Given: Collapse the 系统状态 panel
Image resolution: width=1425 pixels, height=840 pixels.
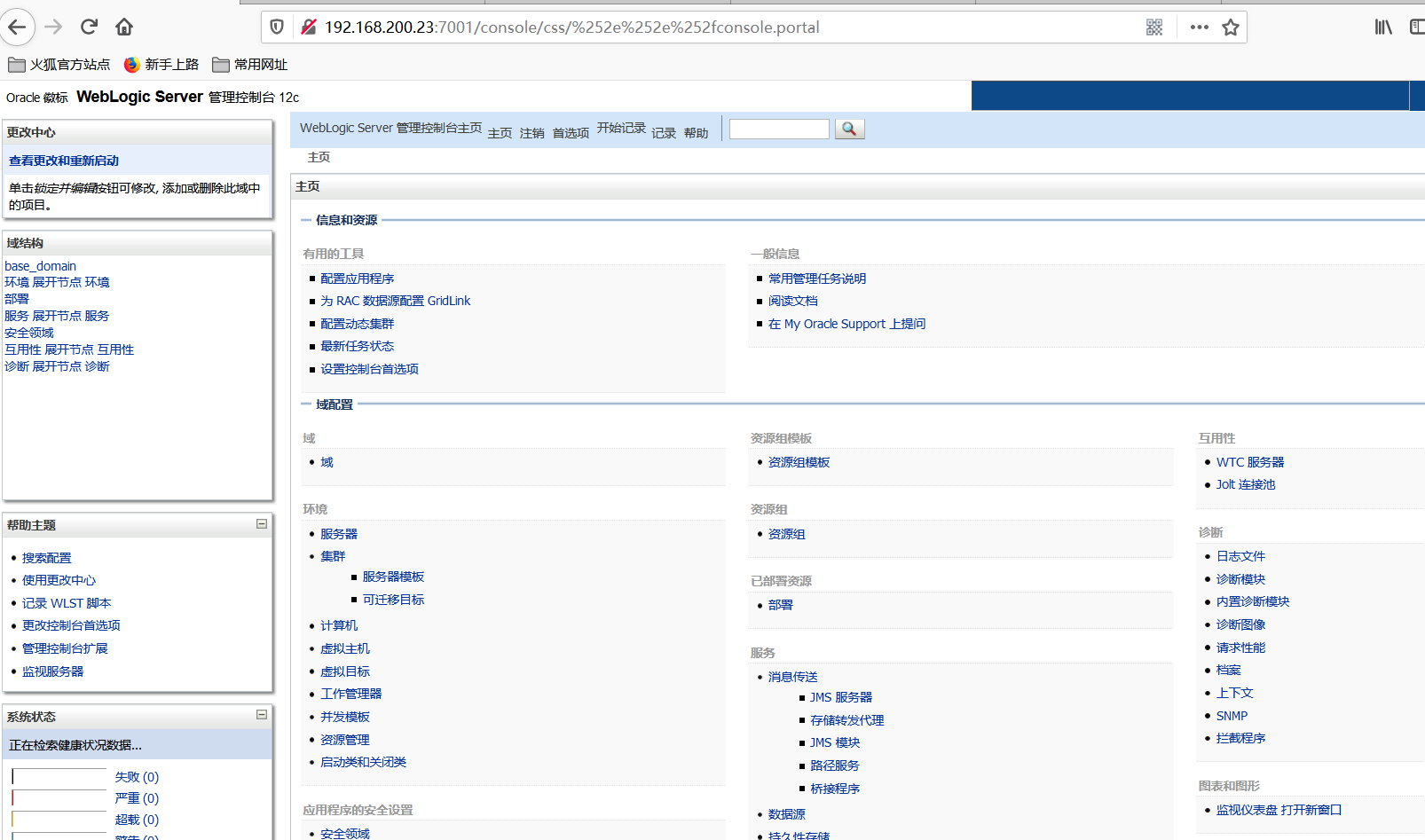Looking at the screenshot, I should click(x=262, y=714).
